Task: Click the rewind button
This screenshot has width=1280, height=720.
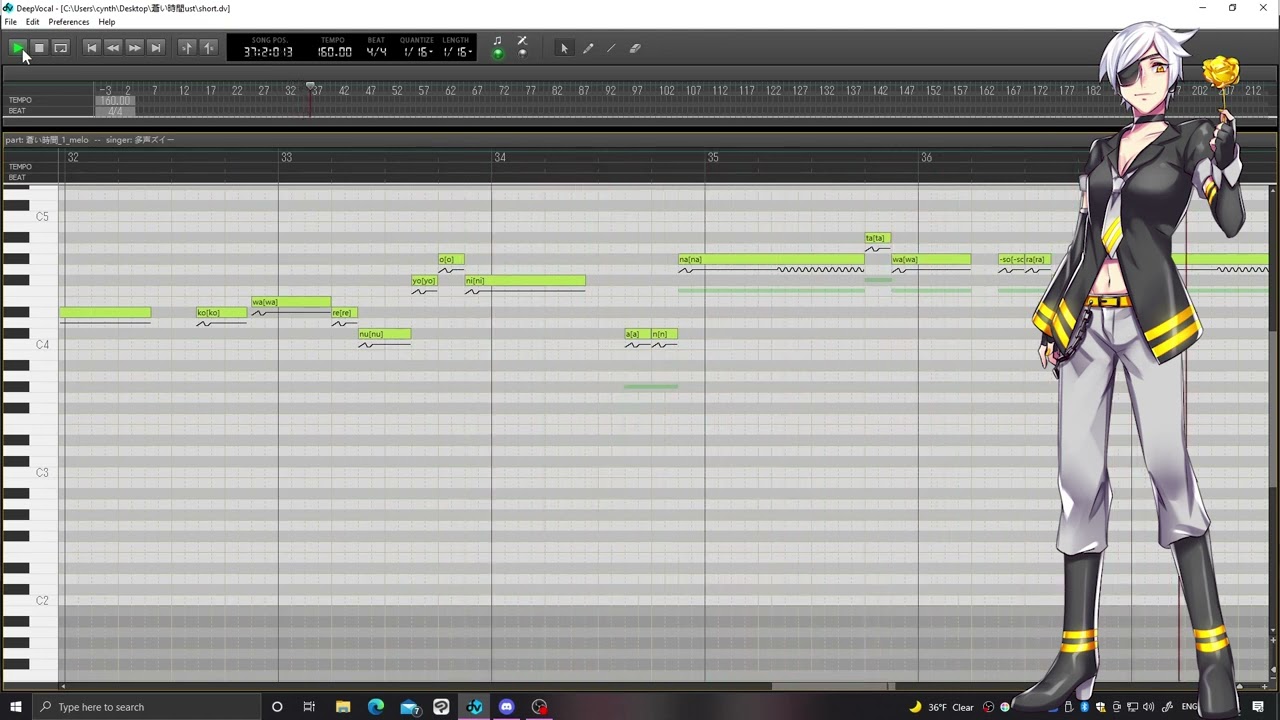Action: [113, 47]
